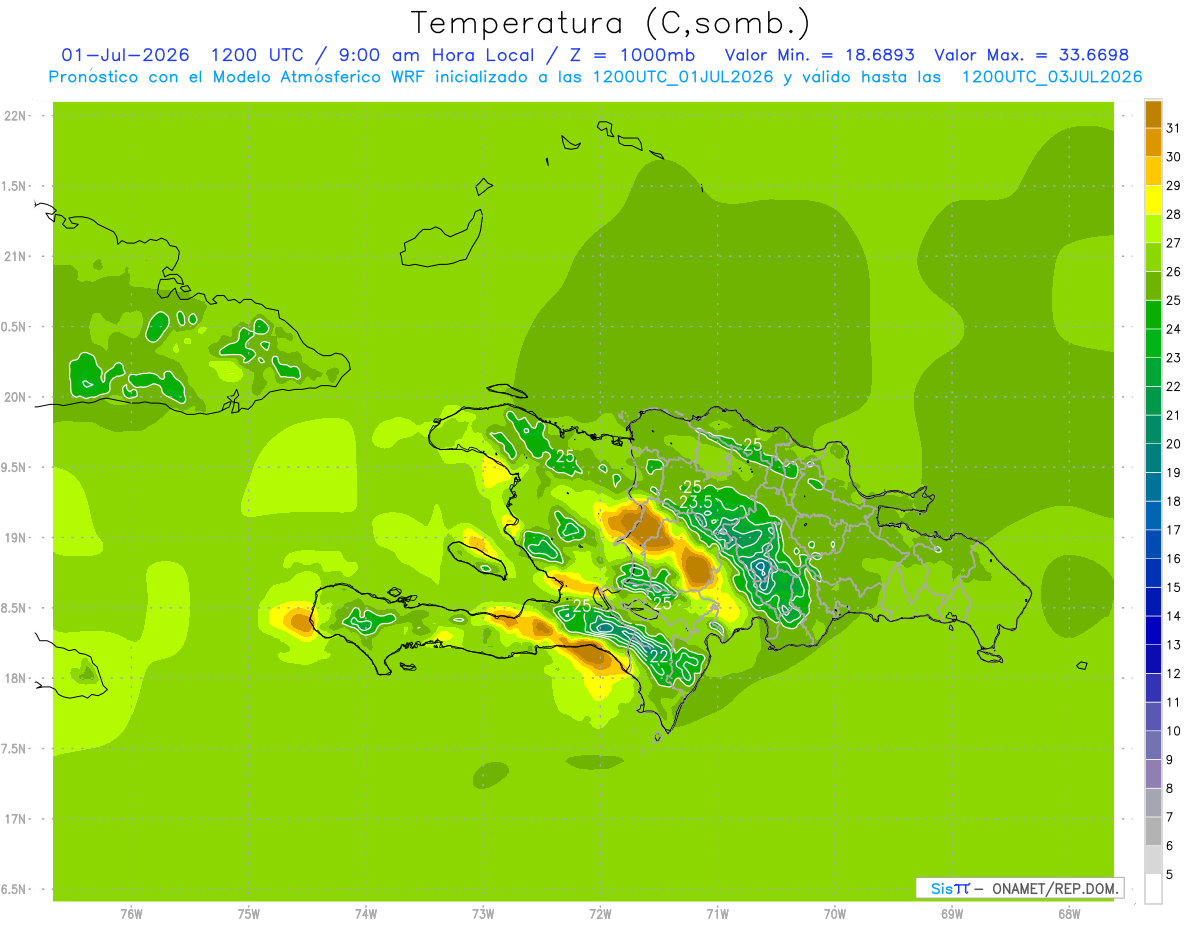Screen dimensions: 1200x927
Task: Click the "73W" longitude axis label
Action: pos(483,914)
